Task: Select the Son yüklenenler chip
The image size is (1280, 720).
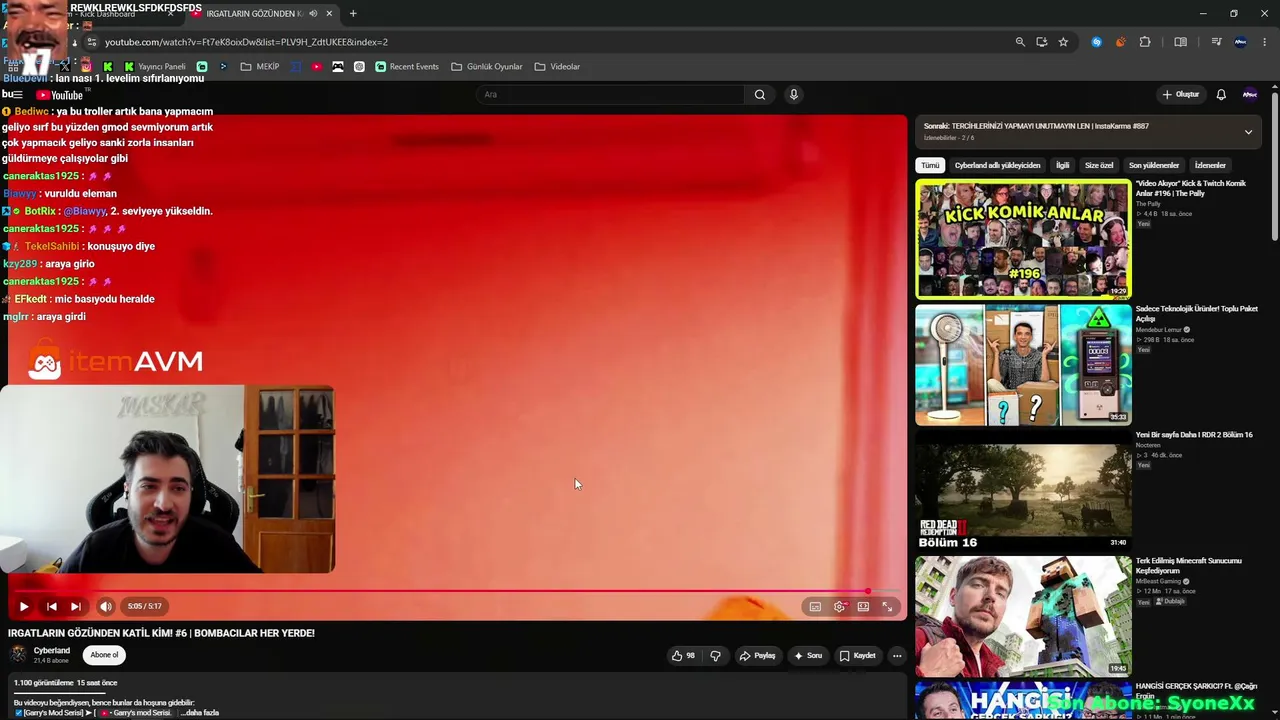Action: (1154, 165)
